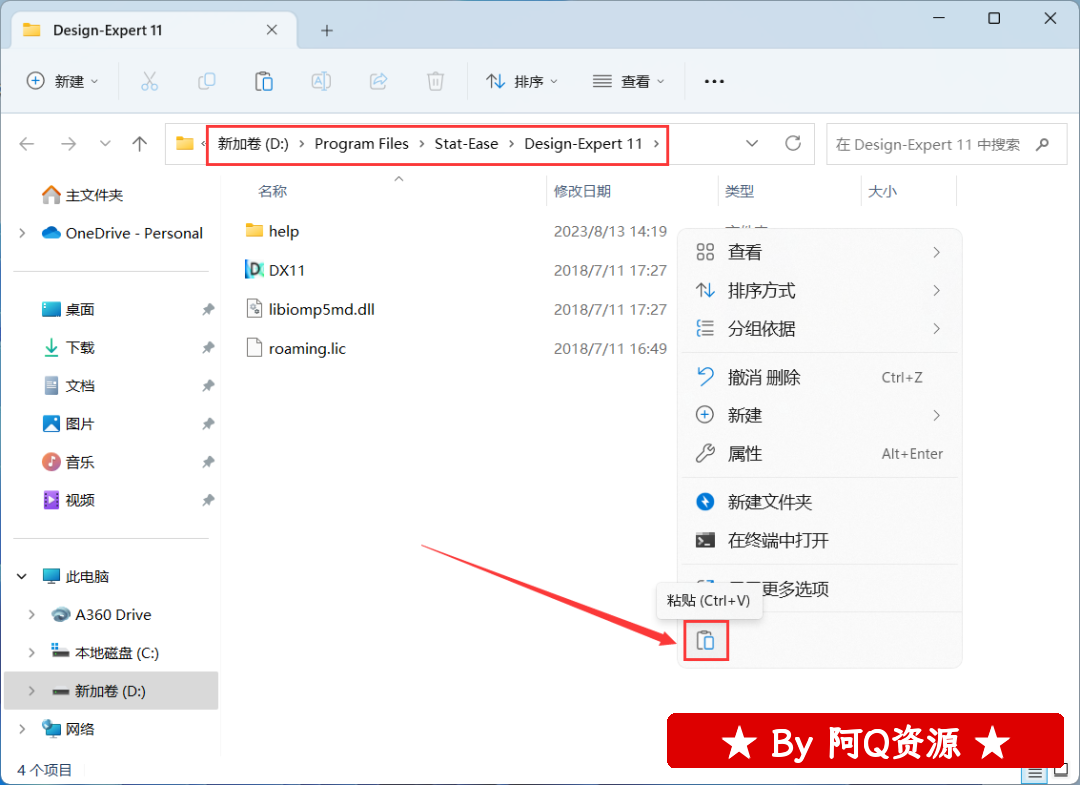Open the 查看 view dropdown in toolbar
Image resolution: width=1080 pixels, height=785 pixels.
pyautogui.click(x=628, y=81)
